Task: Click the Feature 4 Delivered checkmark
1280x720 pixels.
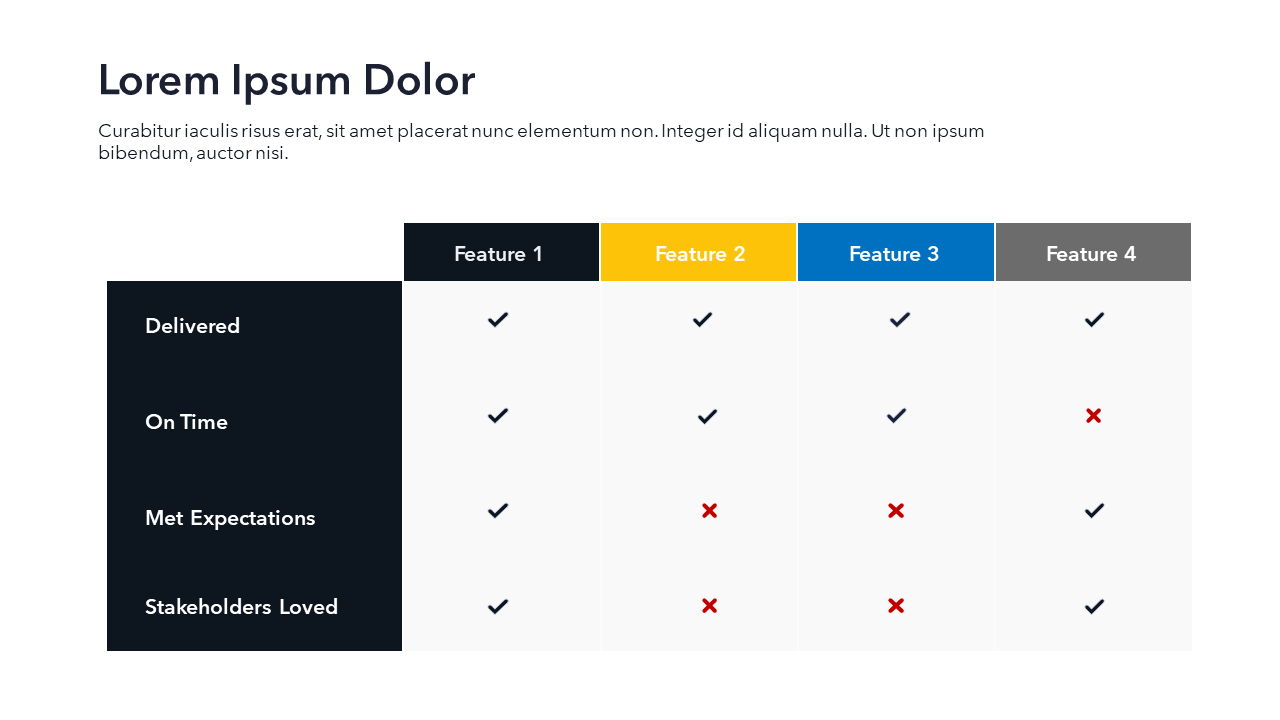Action: coord(1094,320)
